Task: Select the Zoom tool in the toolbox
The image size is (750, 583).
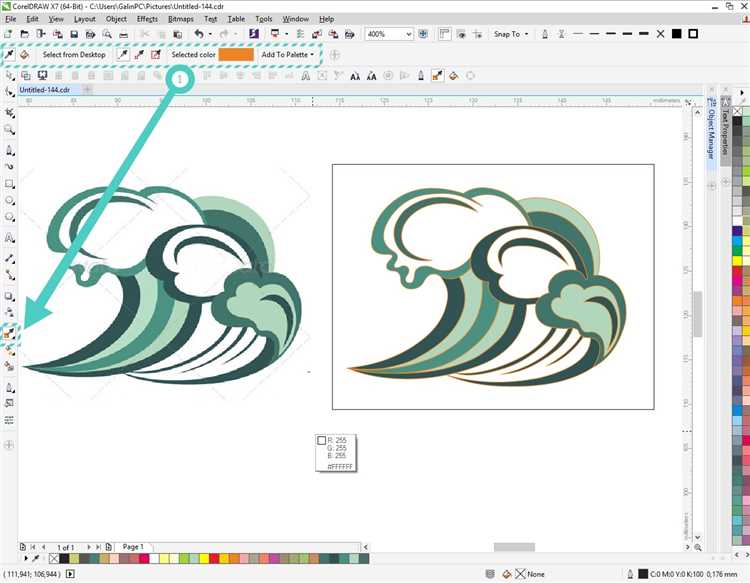Action: coord(9,129)
